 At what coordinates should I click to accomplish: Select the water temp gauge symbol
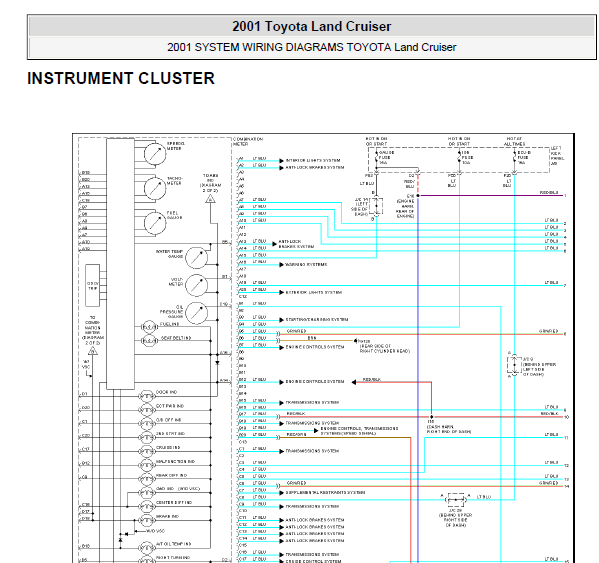click(x=196, y=257)
